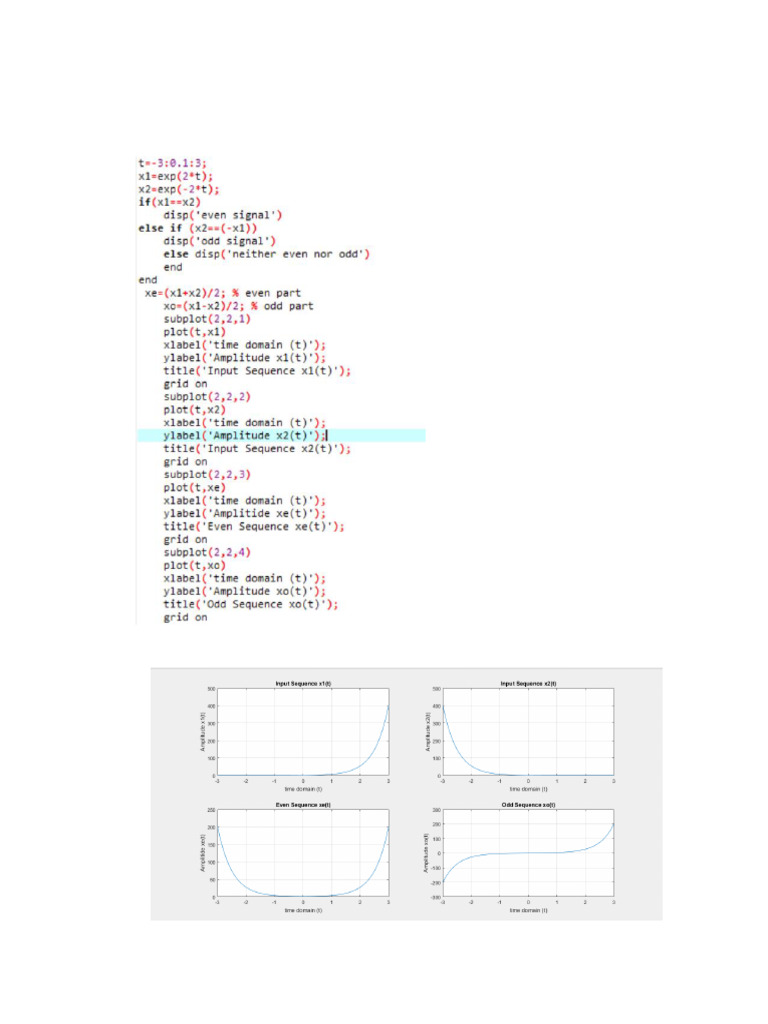The width and height of the screenshot is (768, 1024).
Task: Click the 'Input Sequence x2(t)' graph heading
Action: click(x=528, y=684)
